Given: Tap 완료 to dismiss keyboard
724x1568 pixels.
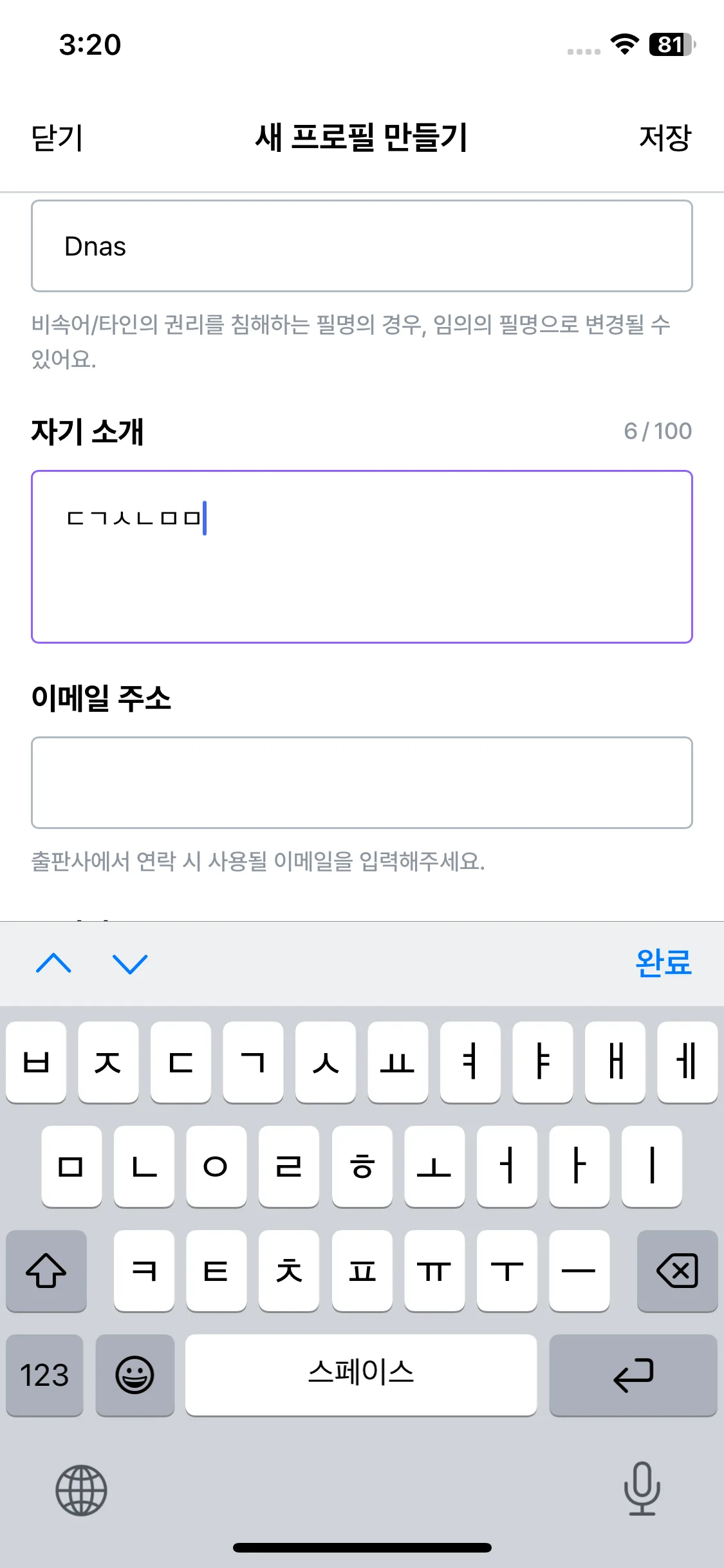Looking at the screenshot, I should [663, 964].
